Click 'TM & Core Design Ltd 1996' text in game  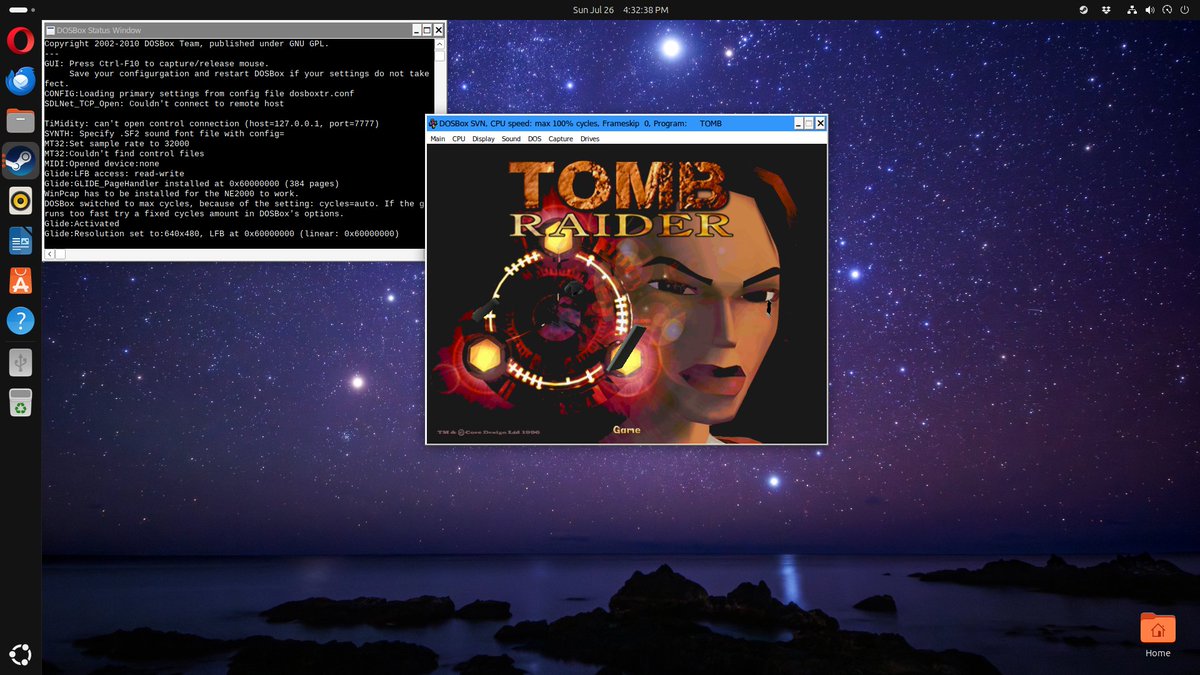pos(488,433)
